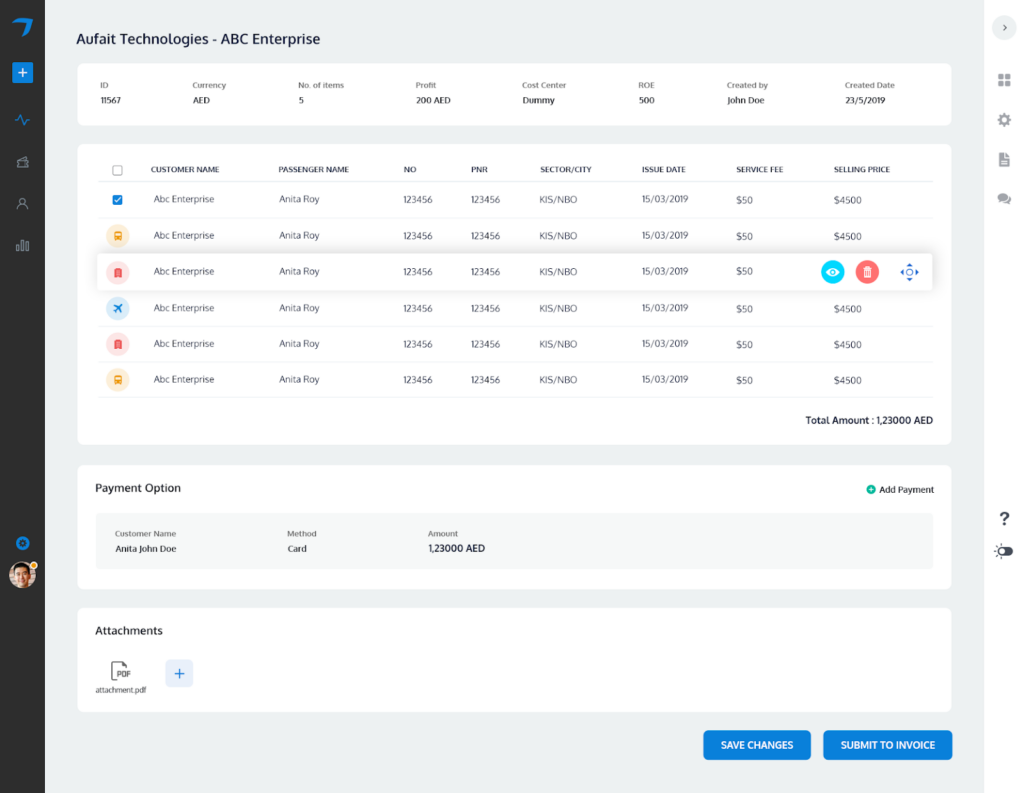This screenshot has width=1024, height=793.
Task: Open the dashboard grid icon on the right
Action: click(x=1004, y=79)
